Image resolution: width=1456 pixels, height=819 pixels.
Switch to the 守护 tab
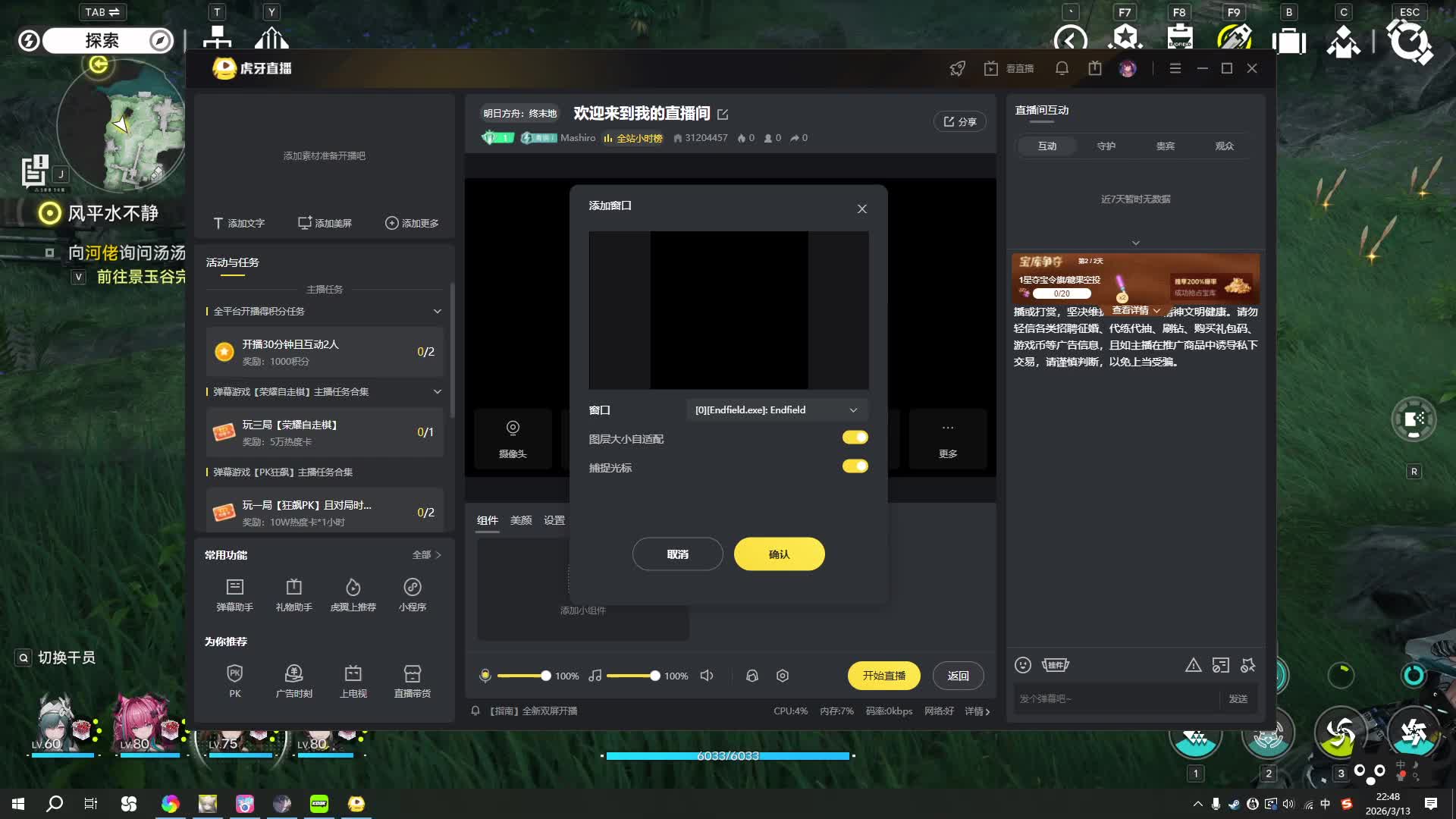(x=1106, y=146)
